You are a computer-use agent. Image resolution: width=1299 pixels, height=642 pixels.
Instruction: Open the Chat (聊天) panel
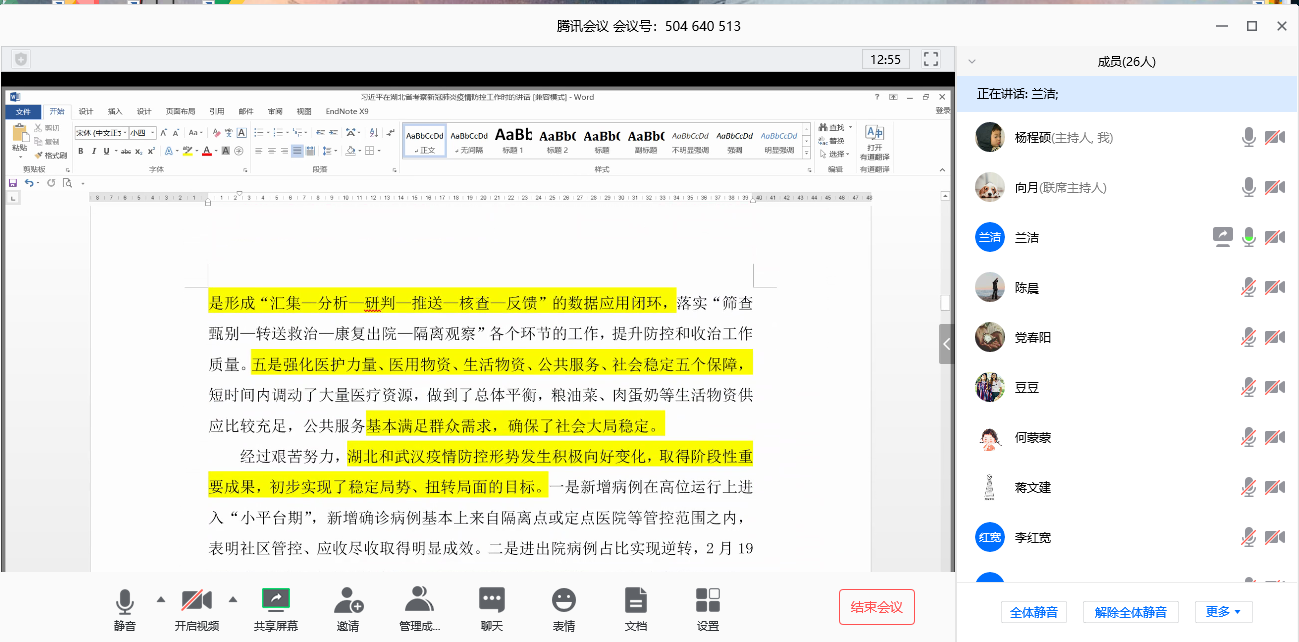point(491,601)
